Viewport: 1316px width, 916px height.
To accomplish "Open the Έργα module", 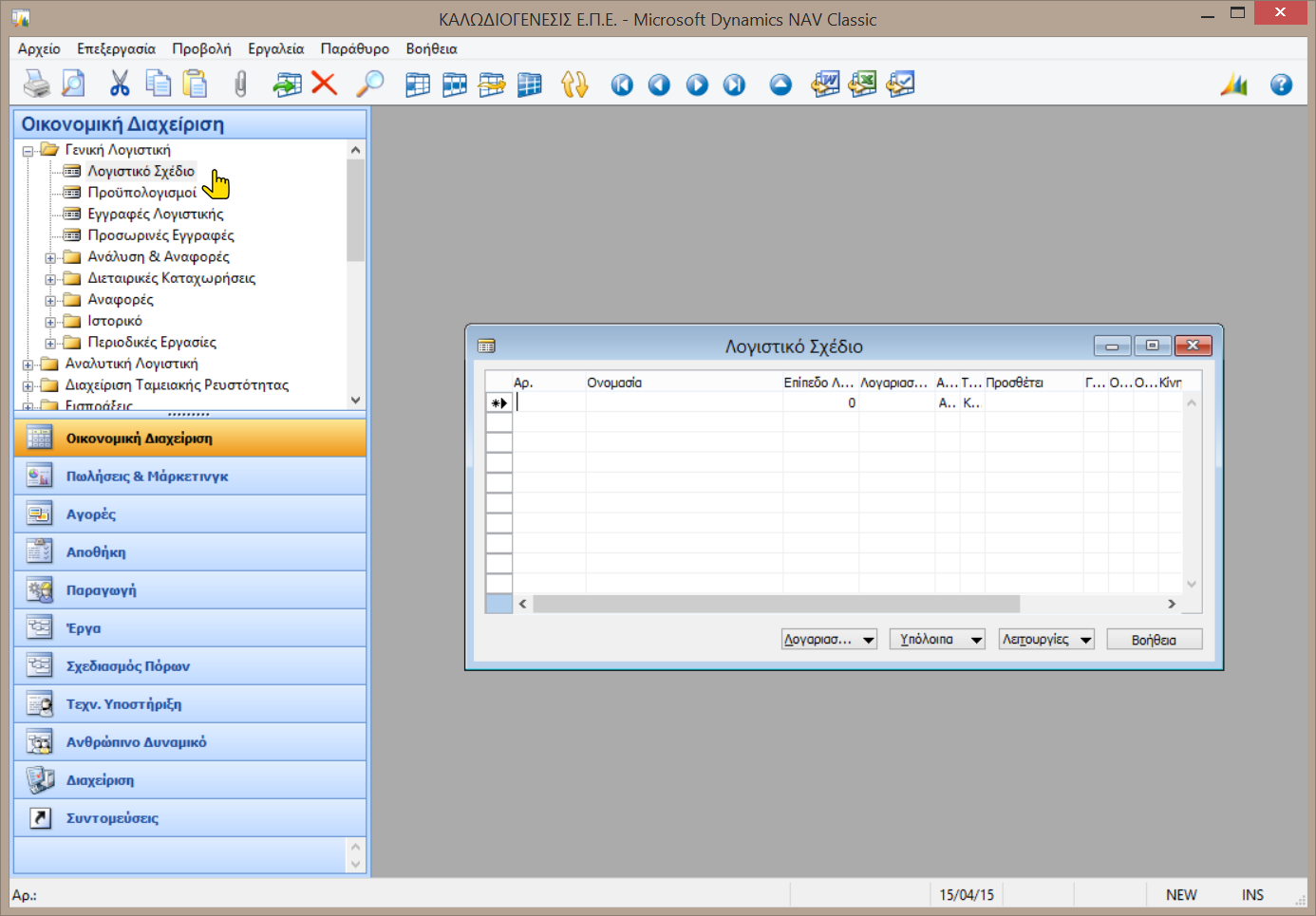I will [x=190, y=628].
